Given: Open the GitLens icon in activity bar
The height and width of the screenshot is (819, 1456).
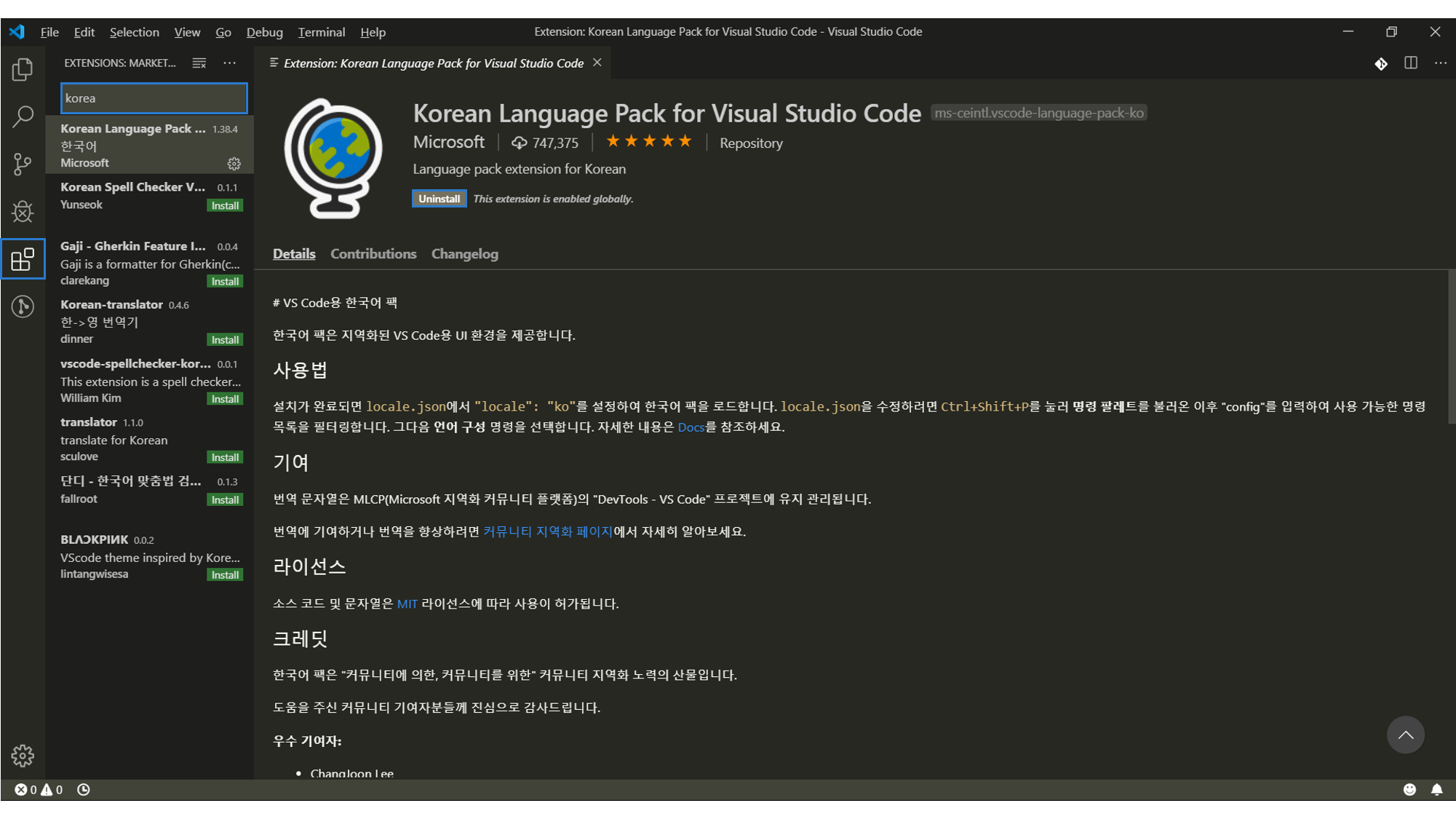Looking at the screenshot, I should (x=23, y=306).
